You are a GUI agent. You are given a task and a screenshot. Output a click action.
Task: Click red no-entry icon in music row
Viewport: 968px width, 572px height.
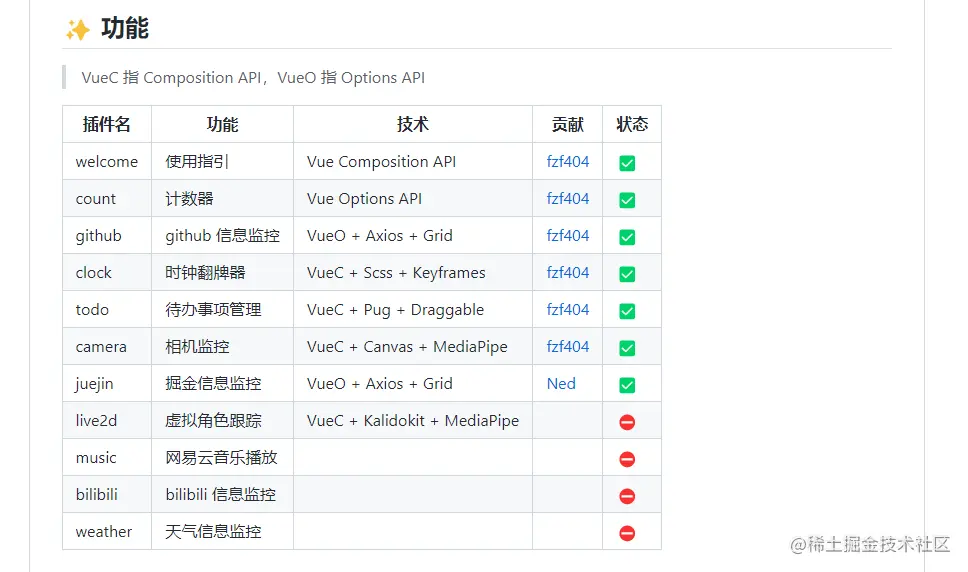(x=627, y=459)
